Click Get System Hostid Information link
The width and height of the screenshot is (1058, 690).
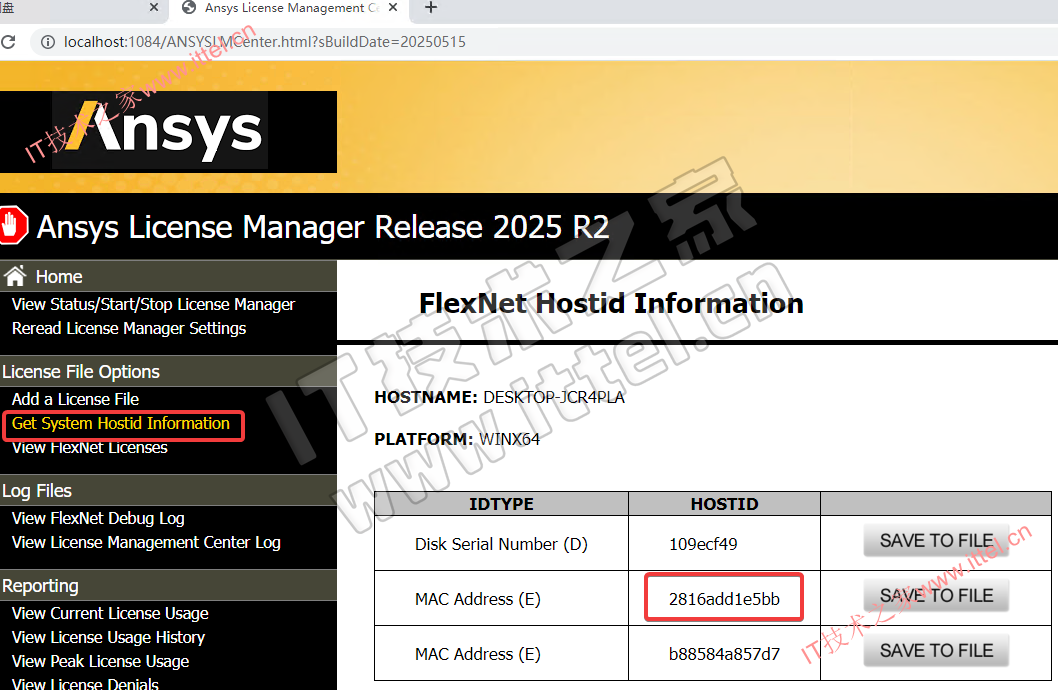click(121, 423)
